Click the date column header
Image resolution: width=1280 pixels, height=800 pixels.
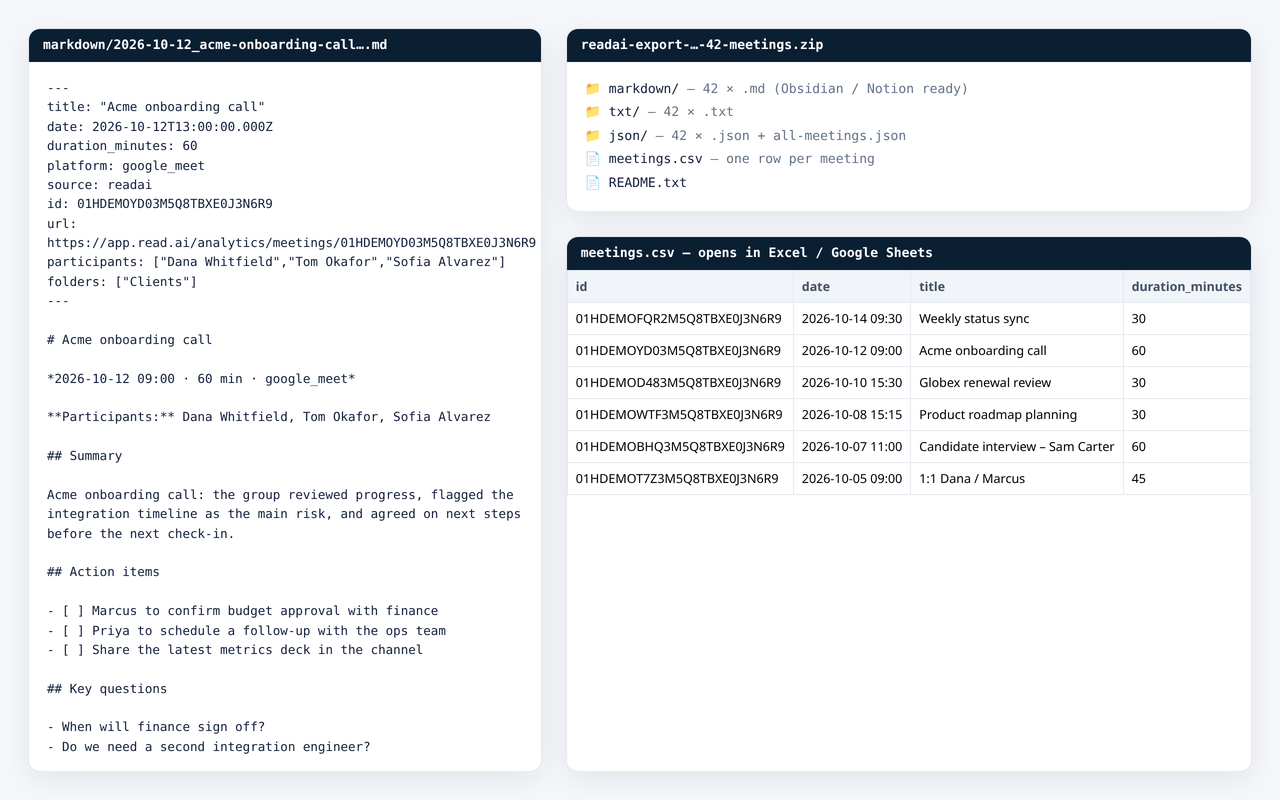point(852,287)
